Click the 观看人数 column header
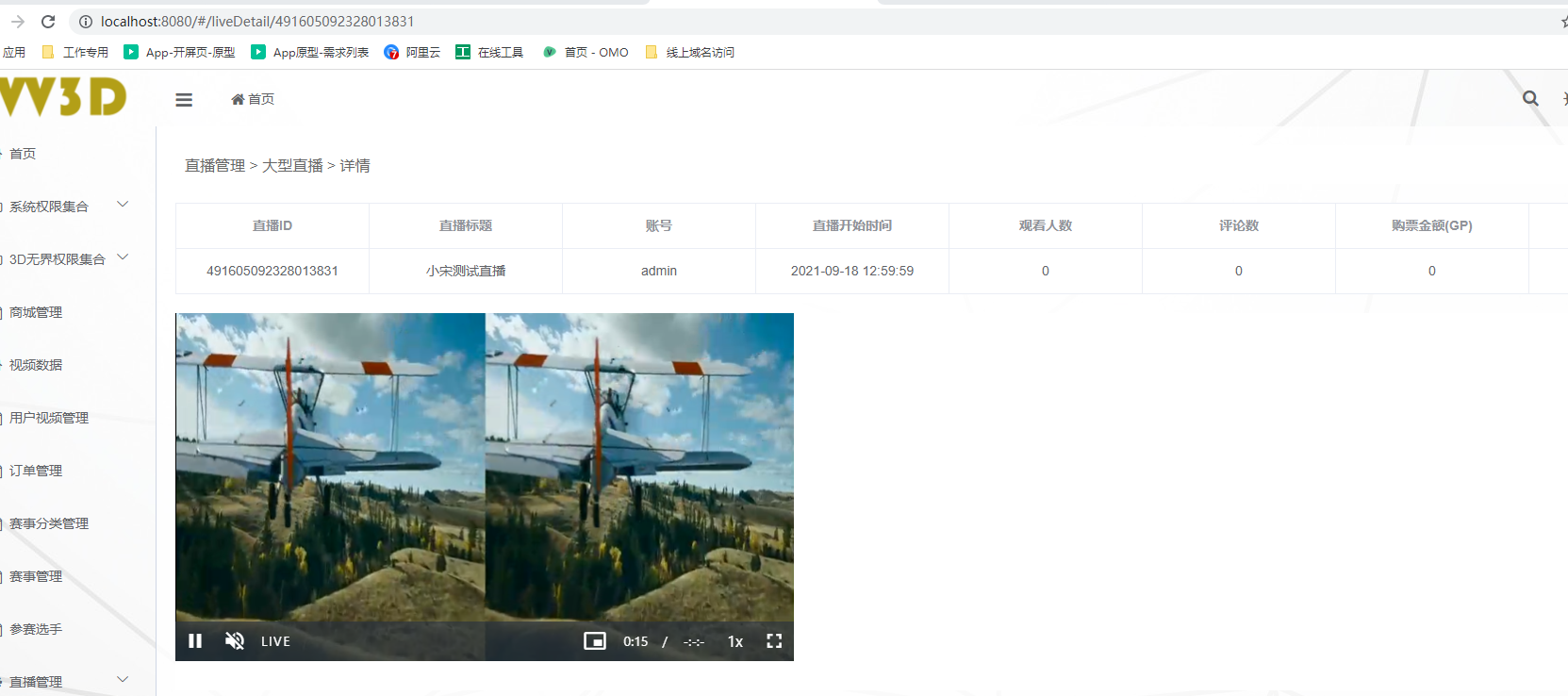This screenshot has height=696, width=1568. pos(1046,225)
